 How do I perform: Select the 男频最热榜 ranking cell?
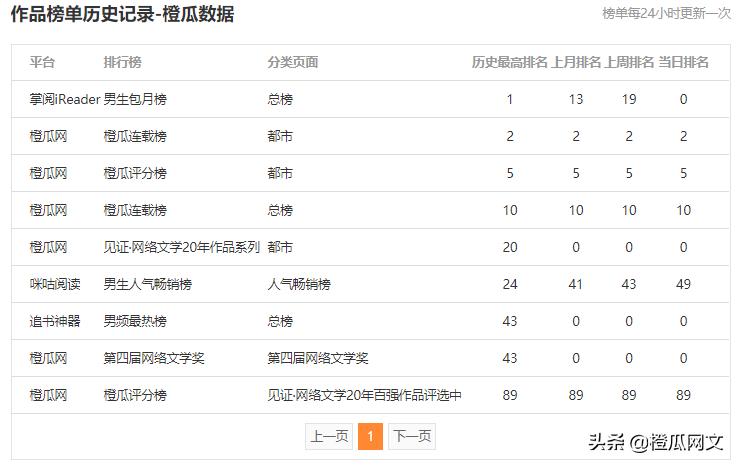(135, 321)
